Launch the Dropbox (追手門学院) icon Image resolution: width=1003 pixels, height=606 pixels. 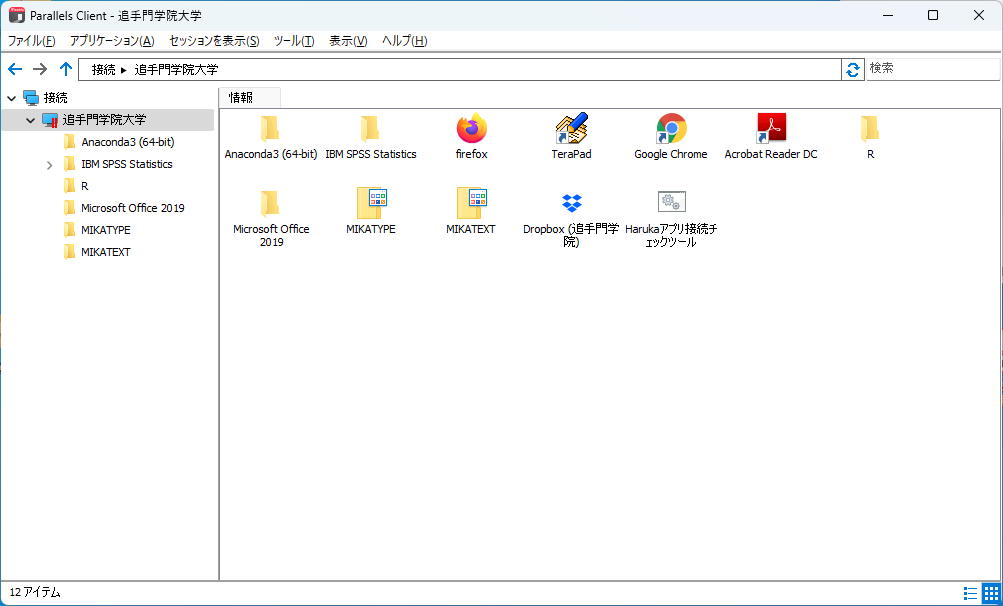(x=571, y=203)
